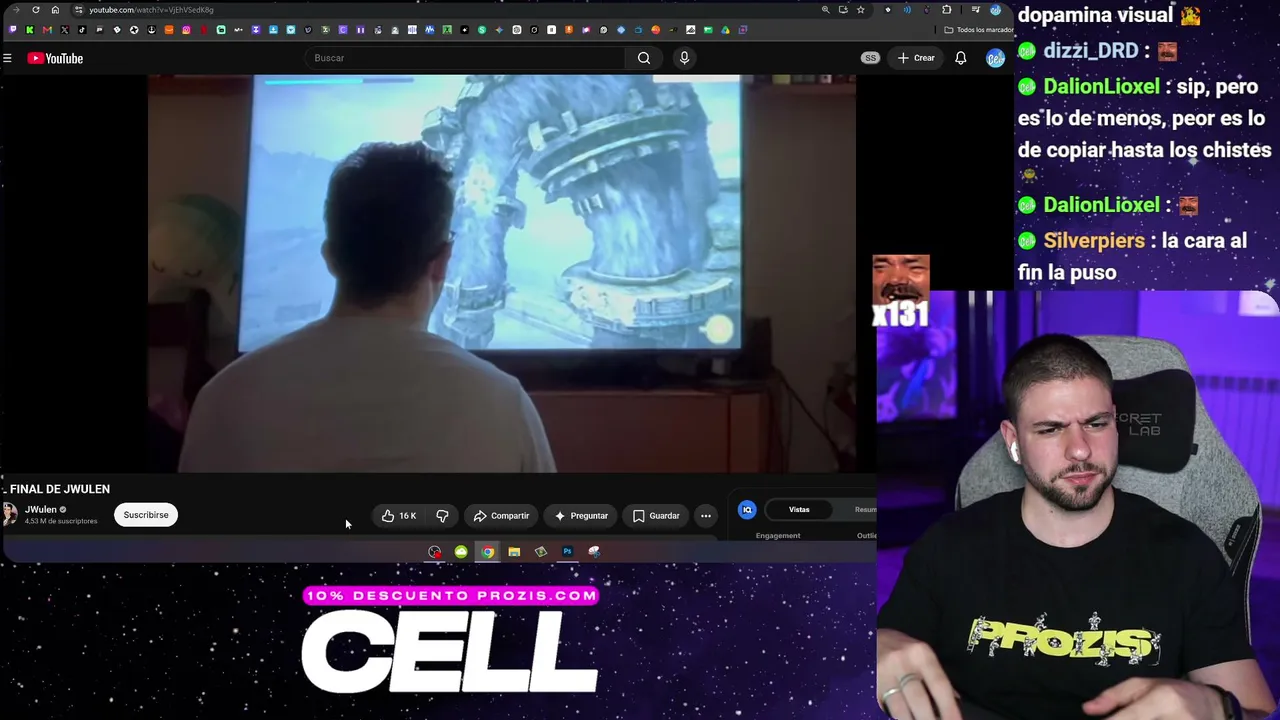Open the browser extensions puzzle icon
The width and height of the screenshot is (1280, 720).
(946, 10)
